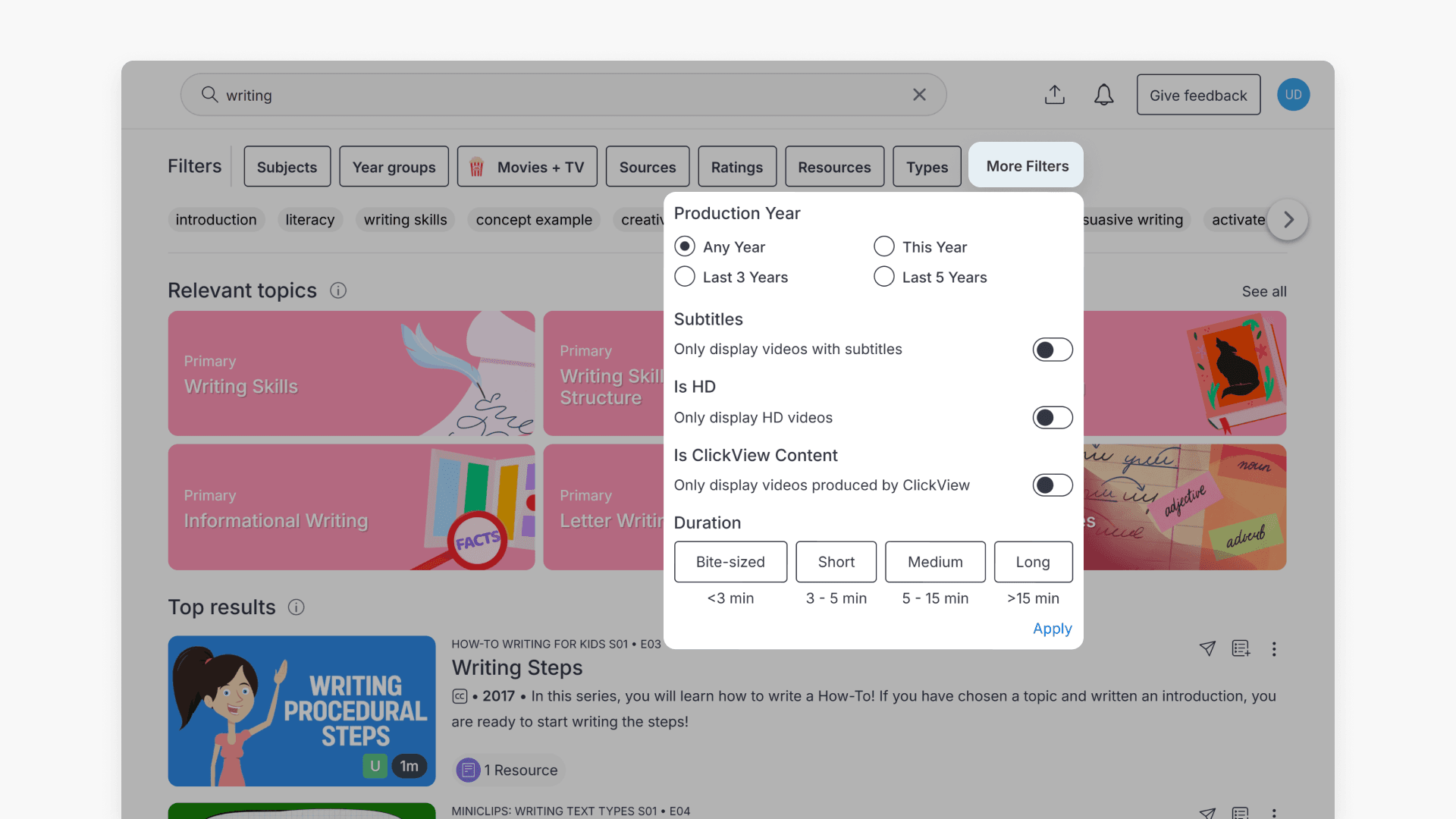Select Last 3 Years radio button
This screenshot has width=1456, height=819.
coord(685,277)
